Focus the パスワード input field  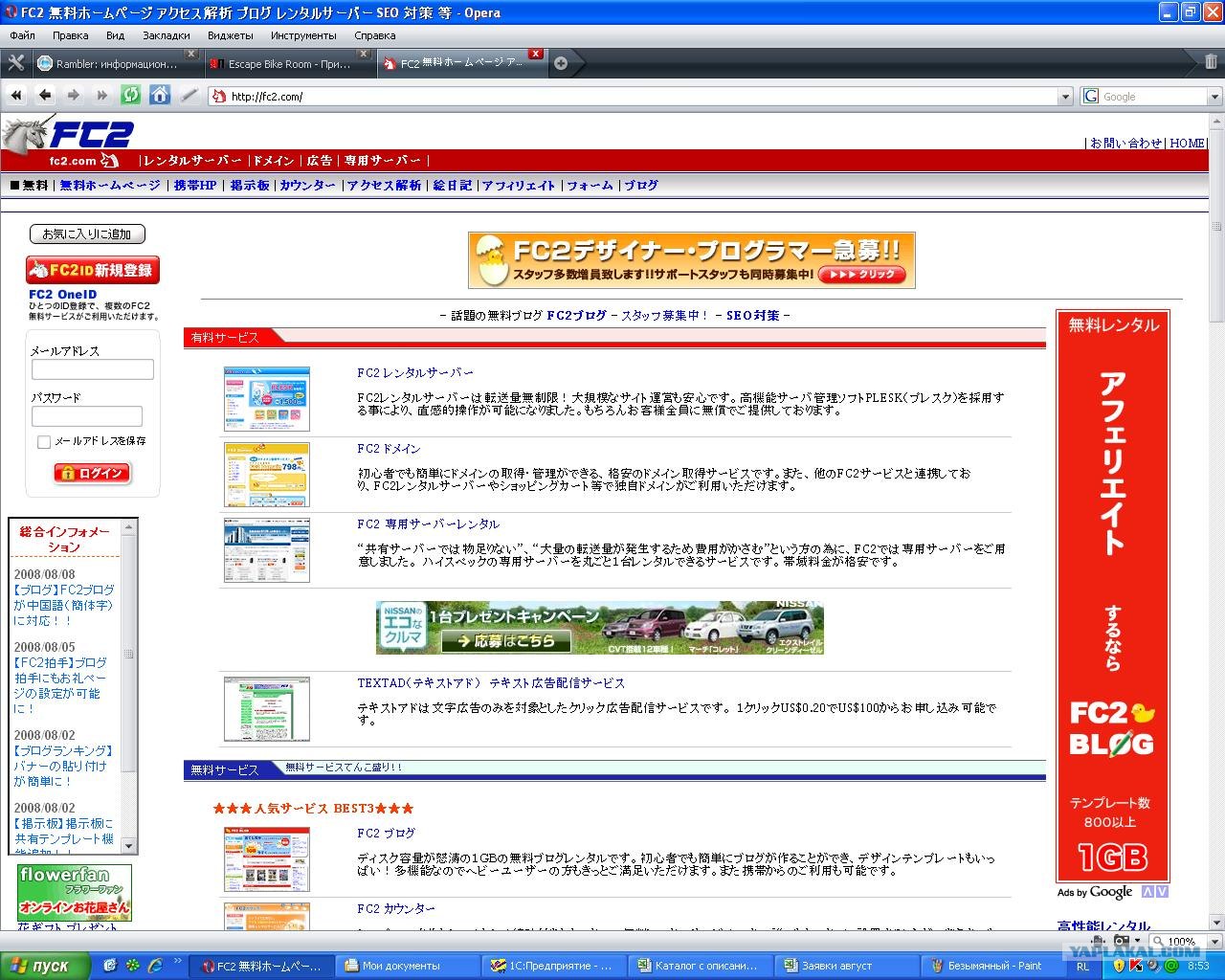pos(87,416)
